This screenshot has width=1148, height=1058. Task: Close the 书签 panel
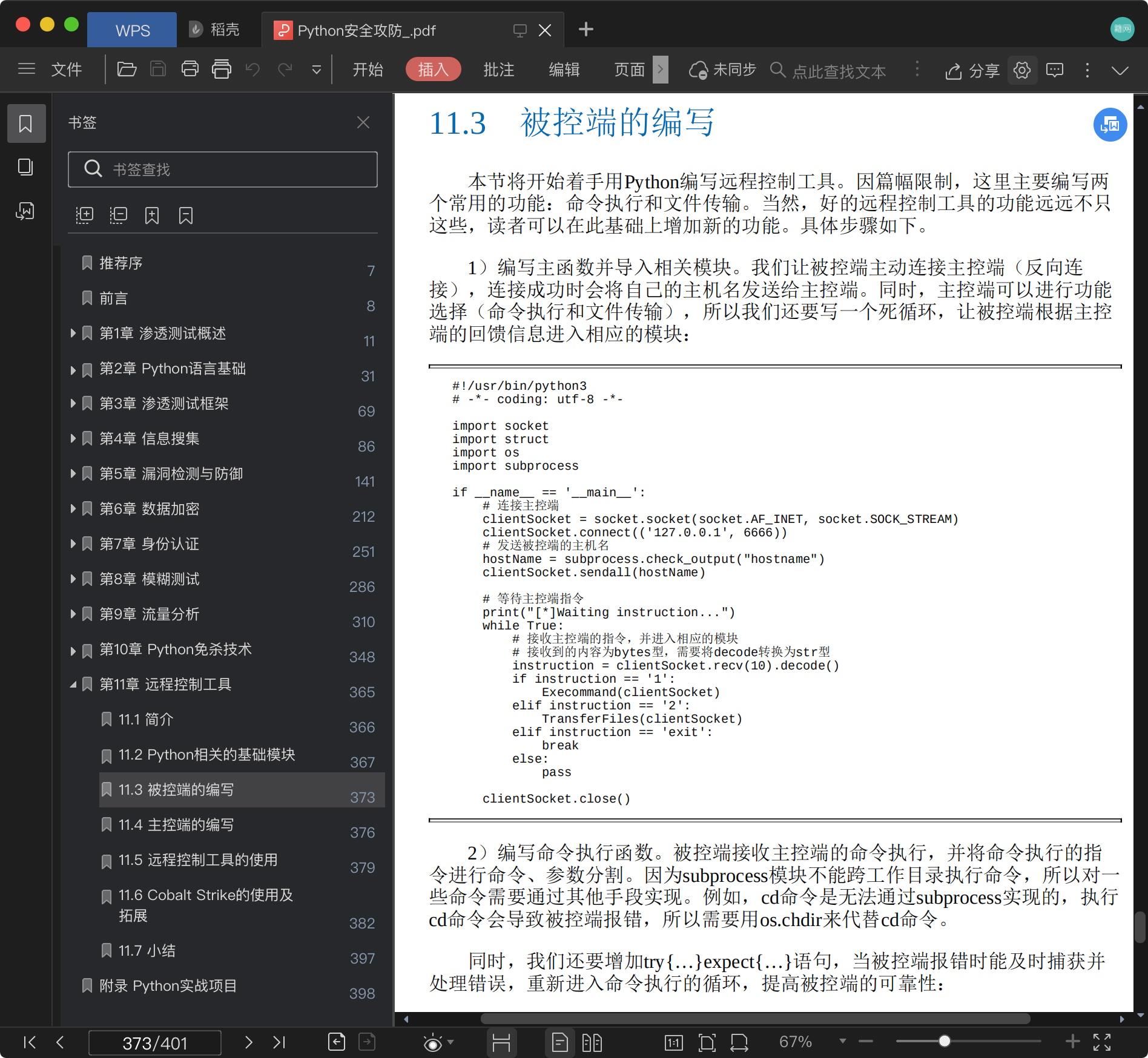coord(363,122)
